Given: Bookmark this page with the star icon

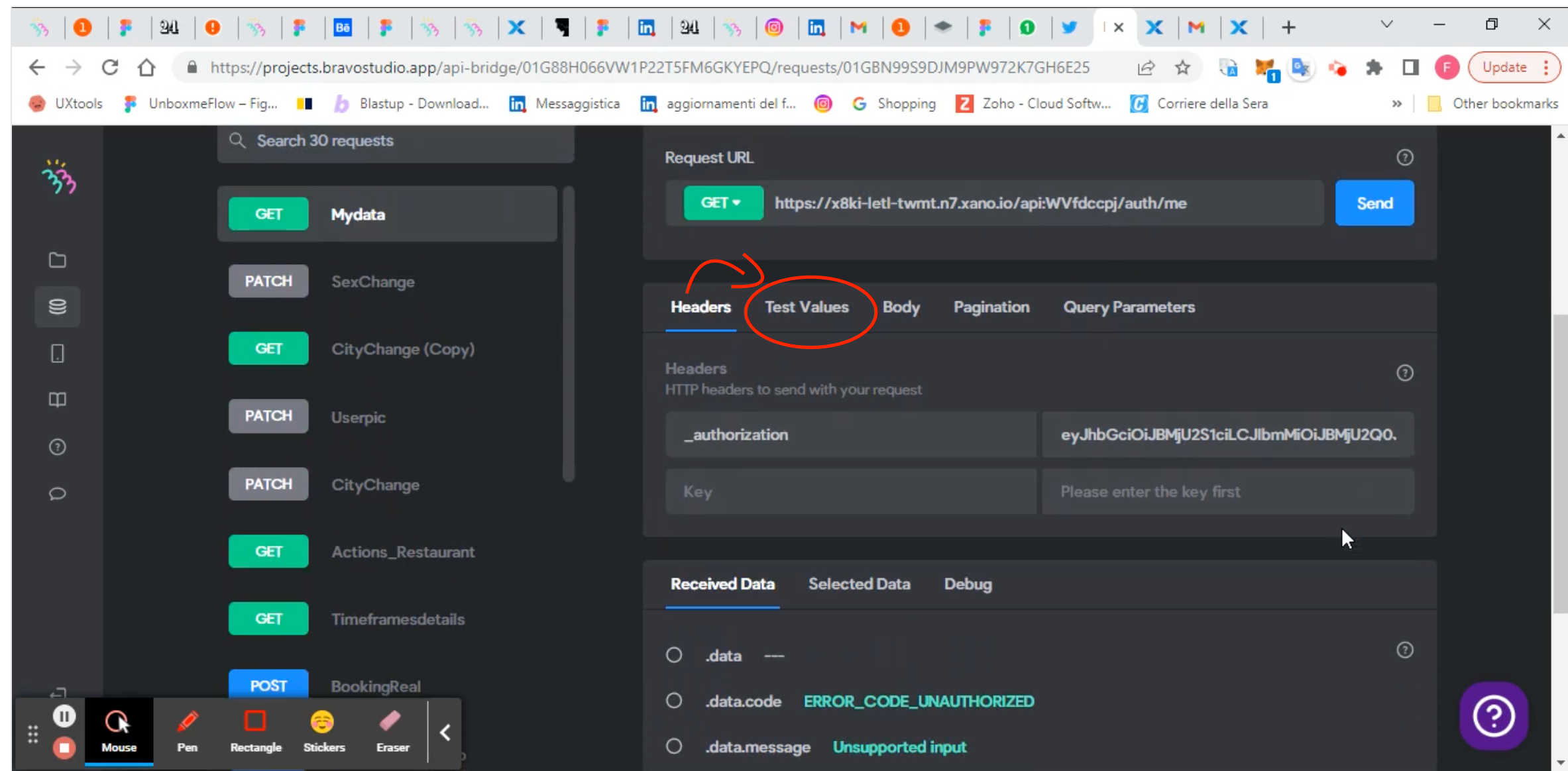Looking at the screenshot, I should pos(1182,68).
